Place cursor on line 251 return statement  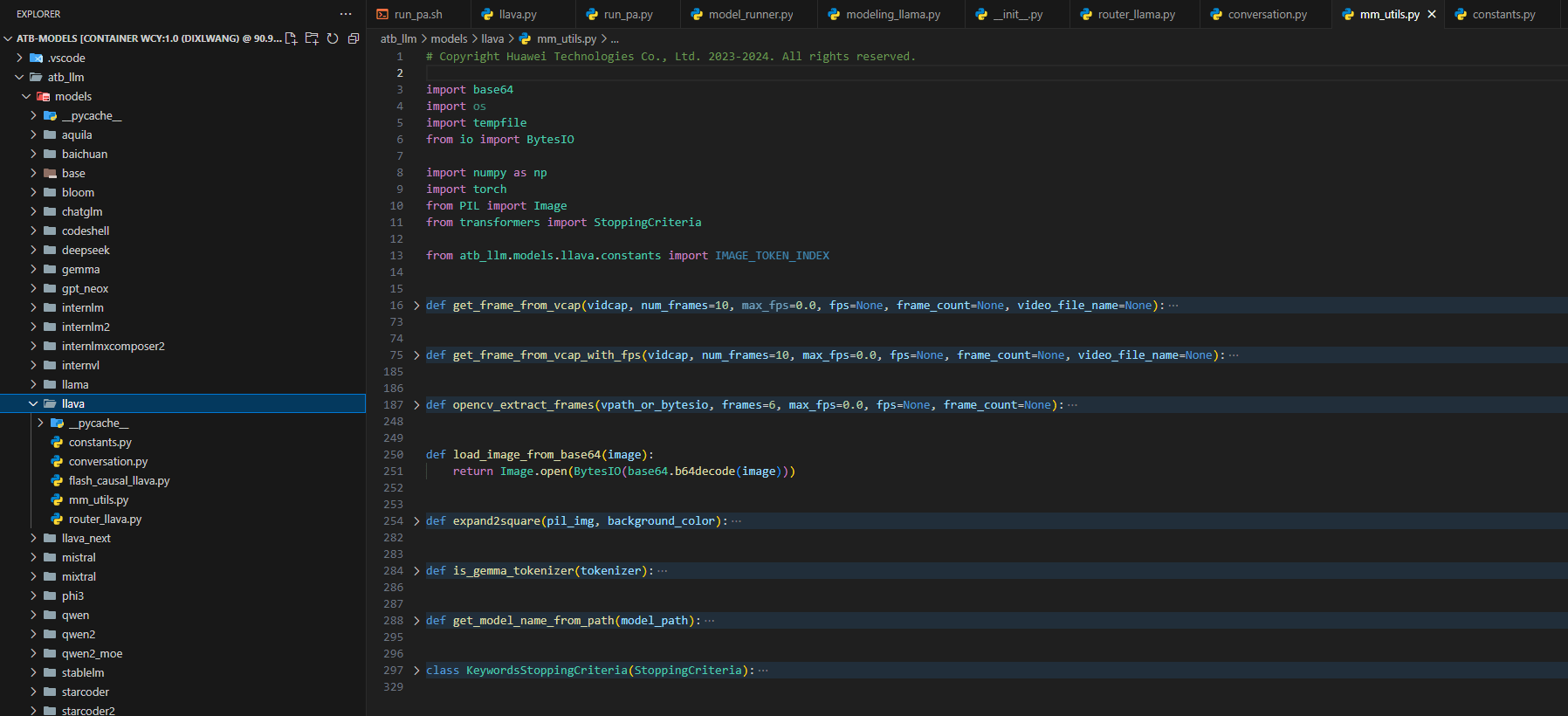623,472
